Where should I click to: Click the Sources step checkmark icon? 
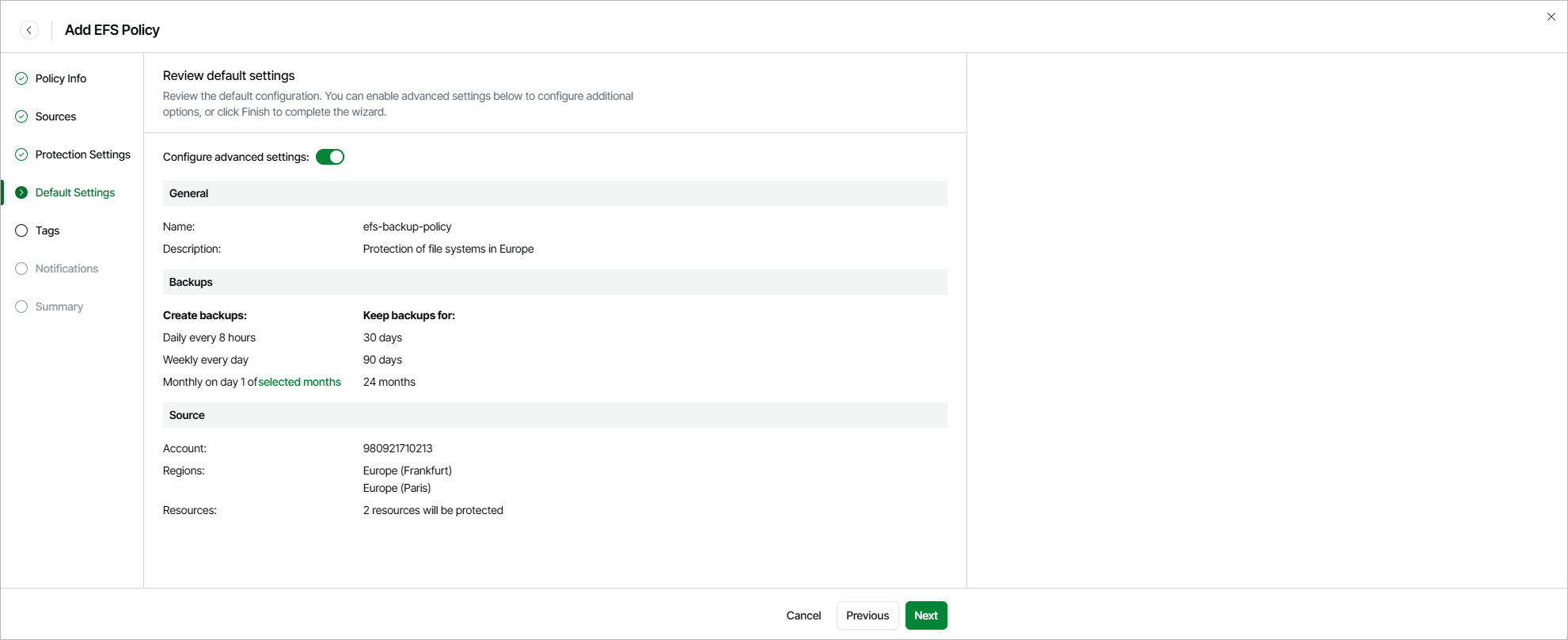click(21, 116)
